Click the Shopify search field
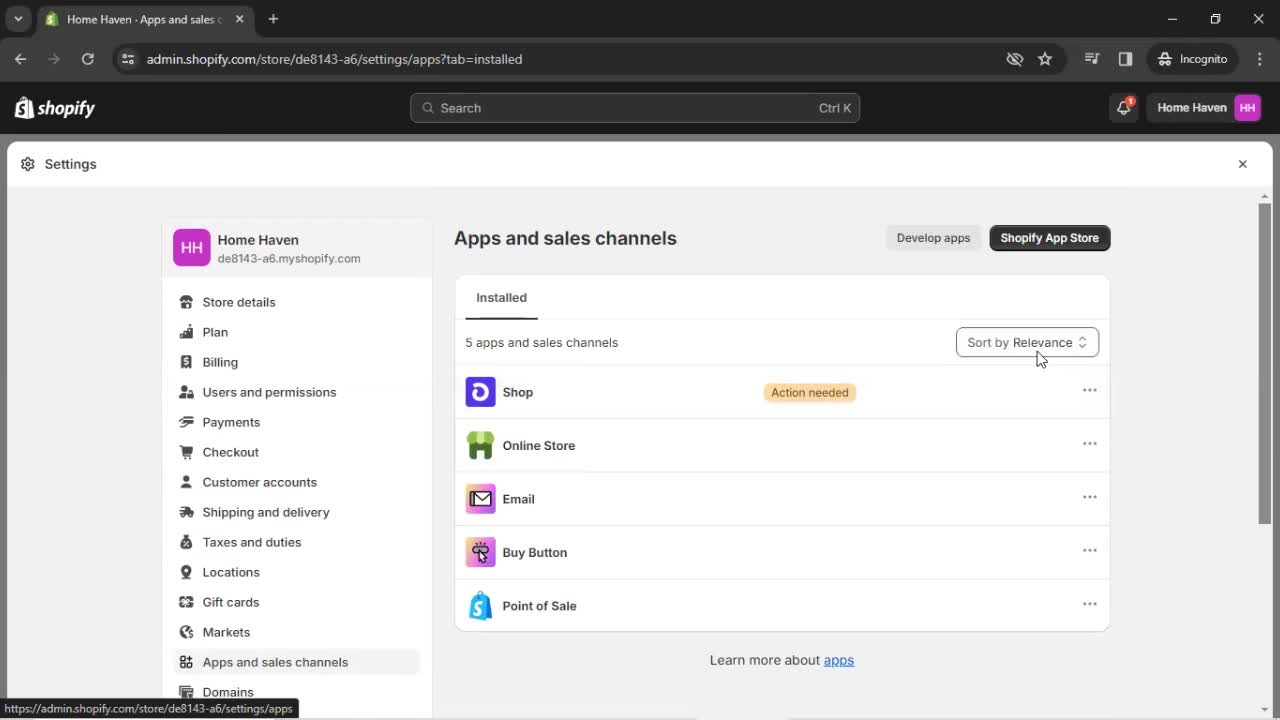The height and width of the screenshot is (720, 1280). click(x=635, y=108)
